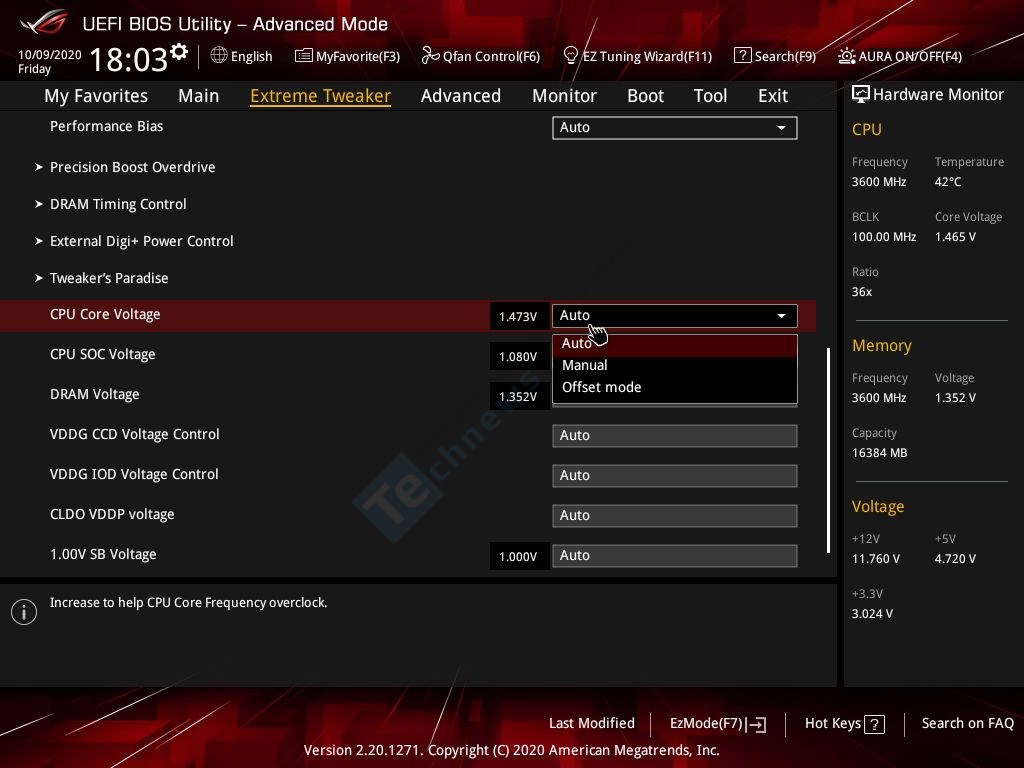Collapse the CPU Core Voltage dropdown

point(675,316)
